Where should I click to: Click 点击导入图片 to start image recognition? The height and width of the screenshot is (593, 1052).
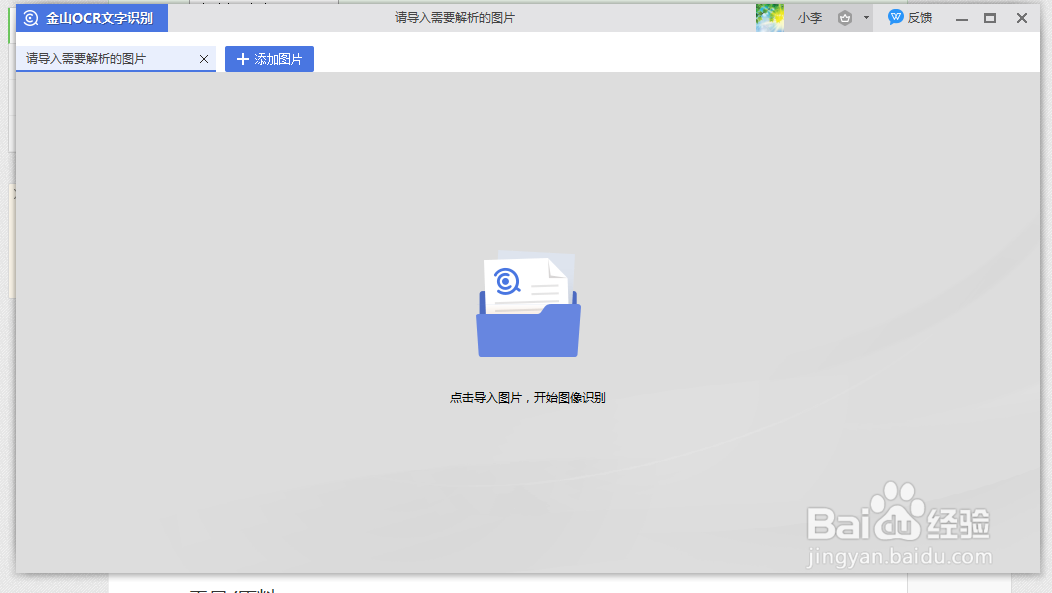[x=528, y=397]
